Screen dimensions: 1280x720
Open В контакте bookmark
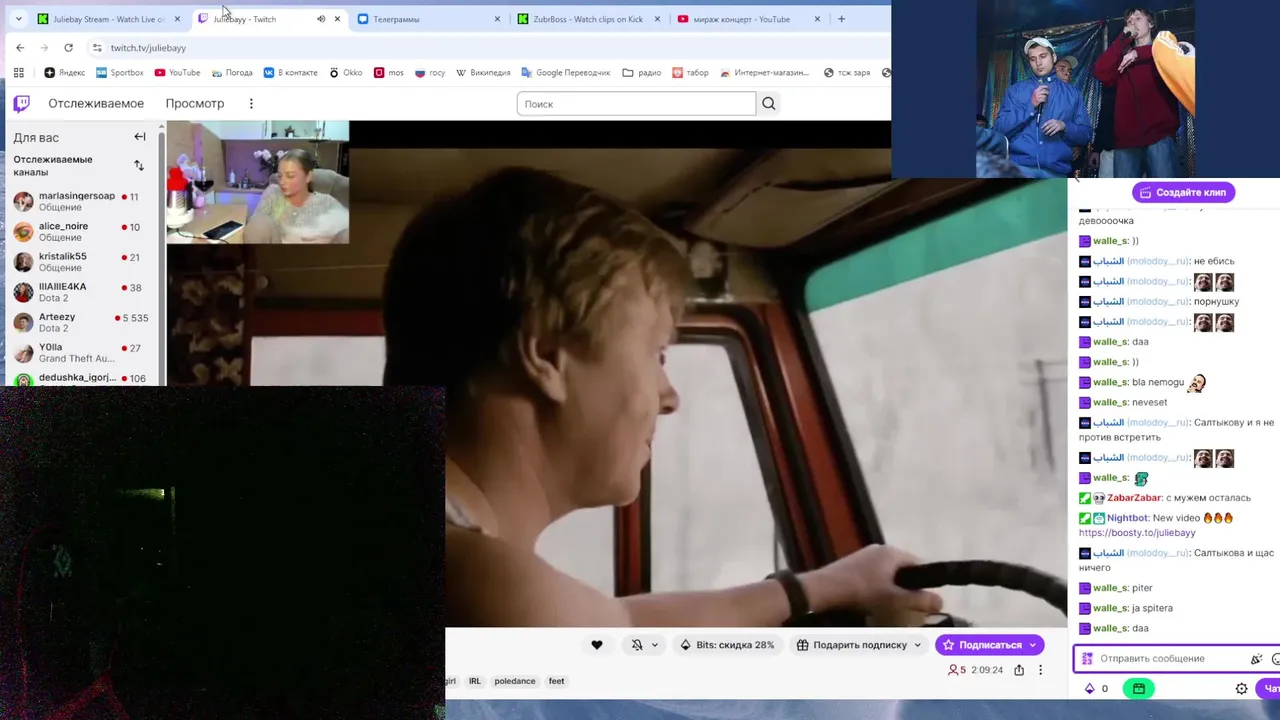tap(291, 72)
